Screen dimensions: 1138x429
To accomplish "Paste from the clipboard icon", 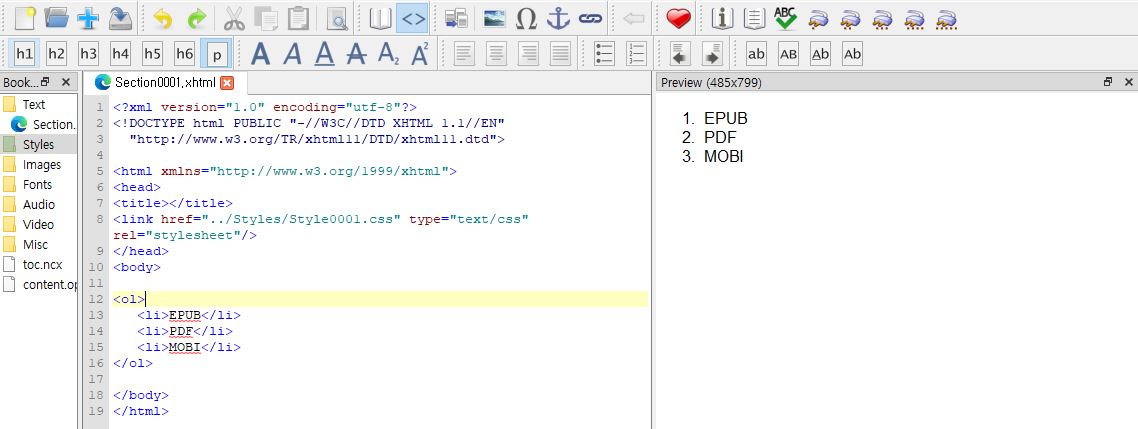I will click(x=298, y=18).
